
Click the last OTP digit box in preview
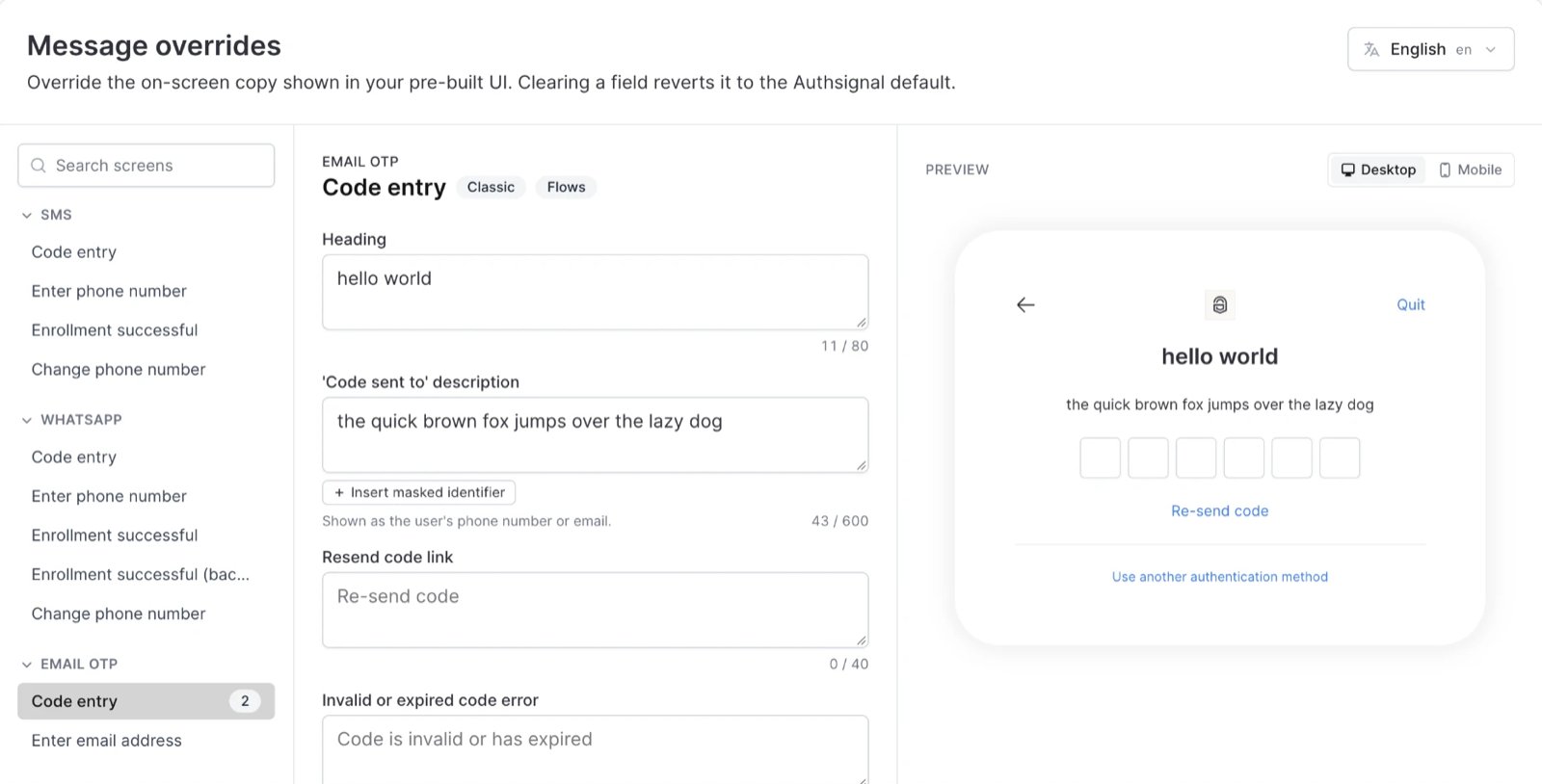(x=1340, y=457)
